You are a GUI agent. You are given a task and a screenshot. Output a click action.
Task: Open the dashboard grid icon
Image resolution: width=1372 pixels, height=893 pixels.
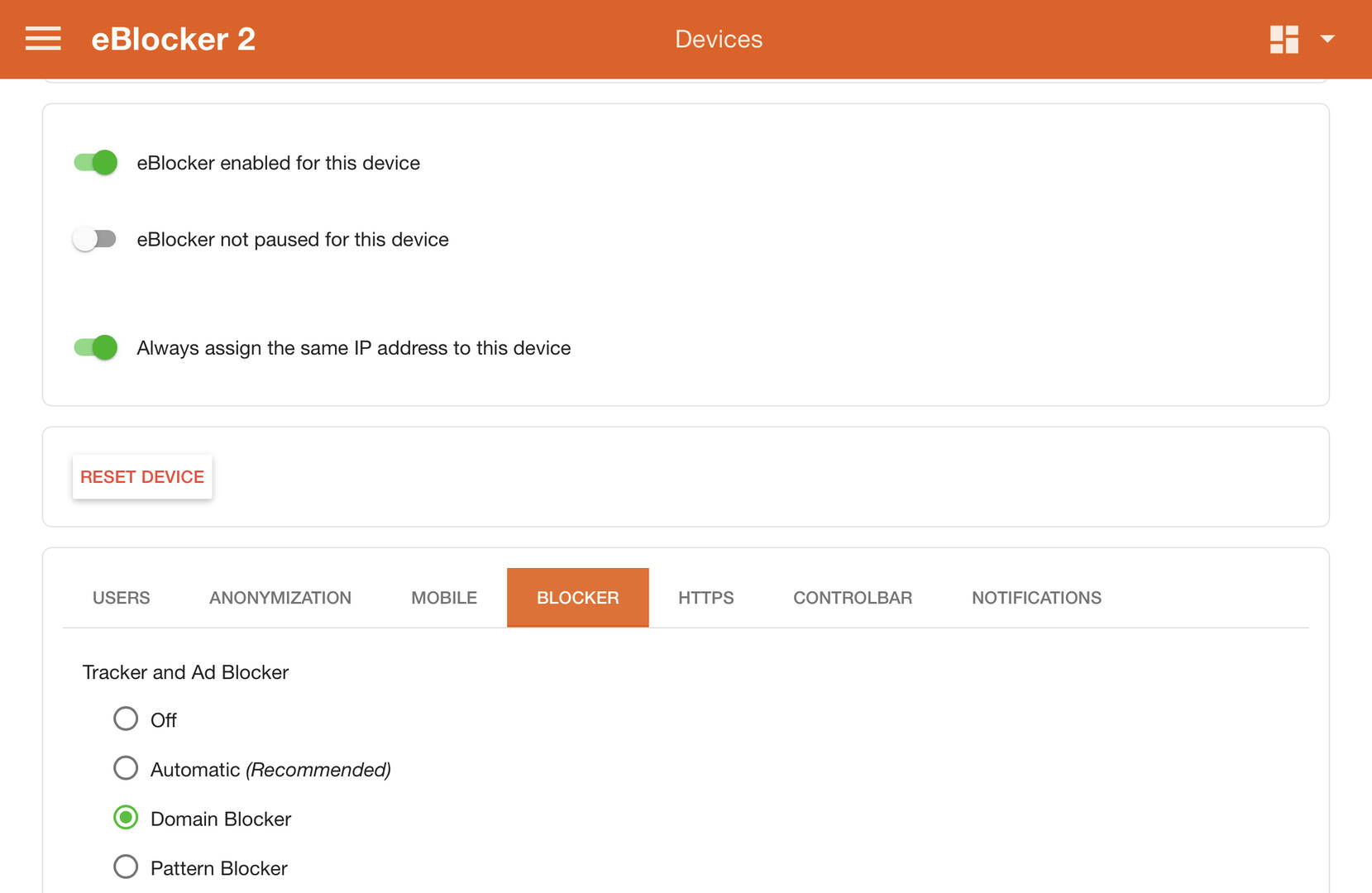[x=1284, y=39]
